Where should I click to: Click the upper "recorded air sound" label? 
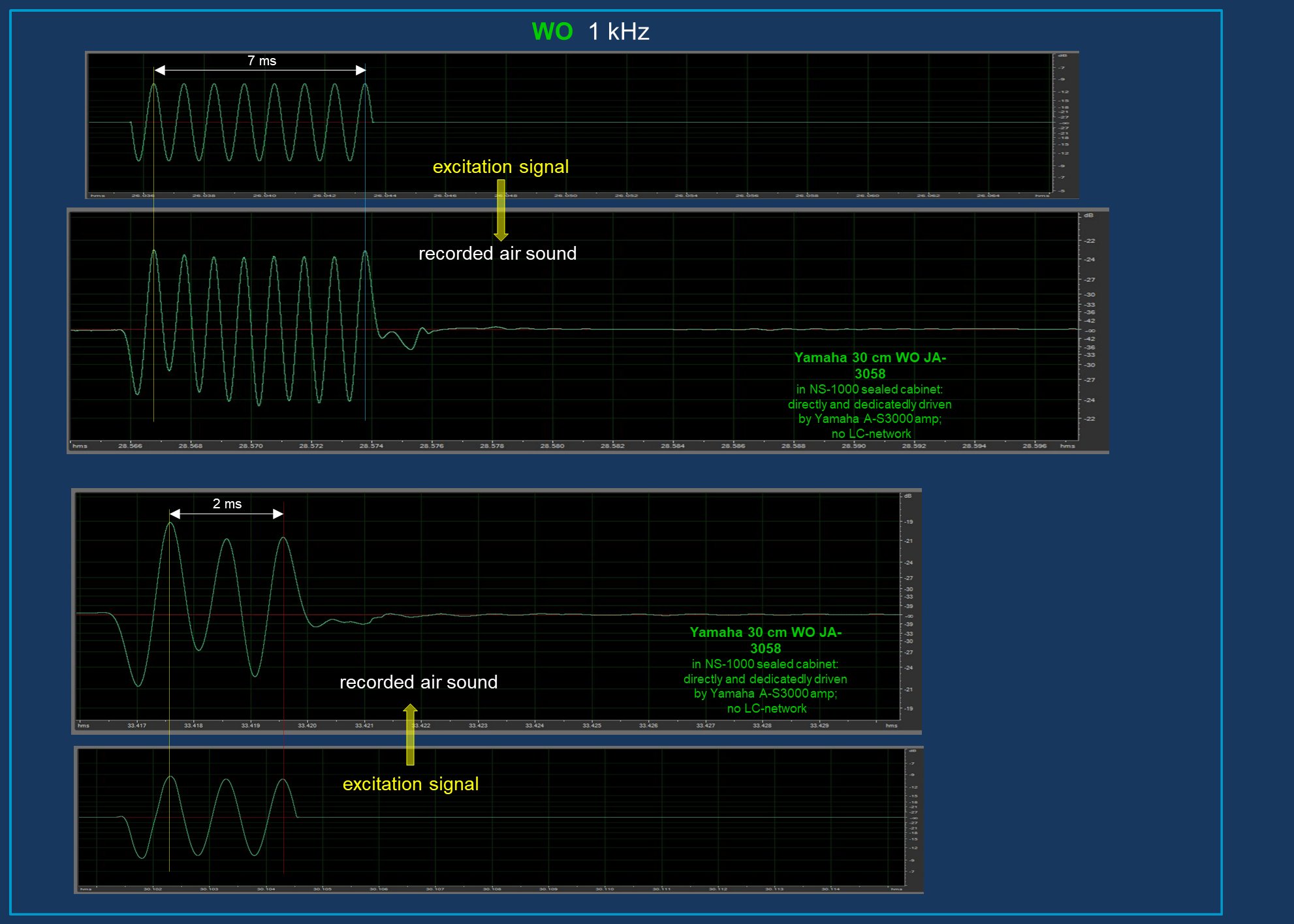(x=497, y=253)
